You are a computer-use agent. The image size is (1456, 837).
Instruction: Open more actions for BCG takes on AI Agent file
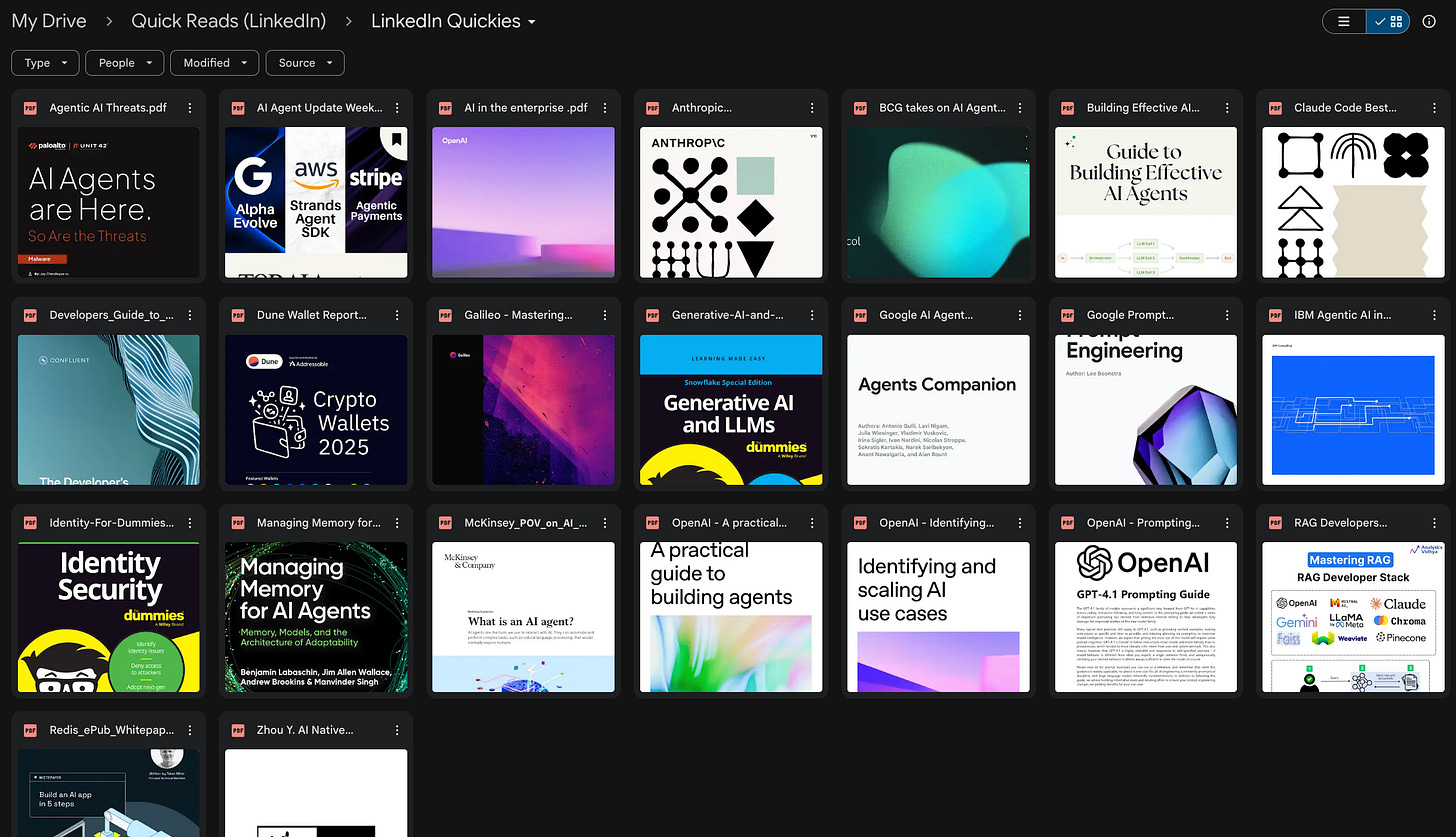point(1020,108)
